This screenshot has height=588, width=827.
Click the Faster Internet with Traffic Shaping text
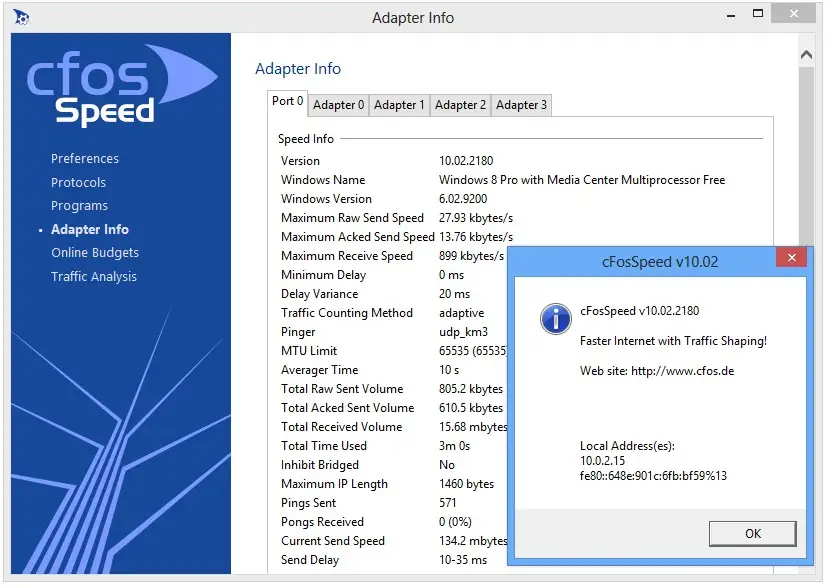(673, 341)
